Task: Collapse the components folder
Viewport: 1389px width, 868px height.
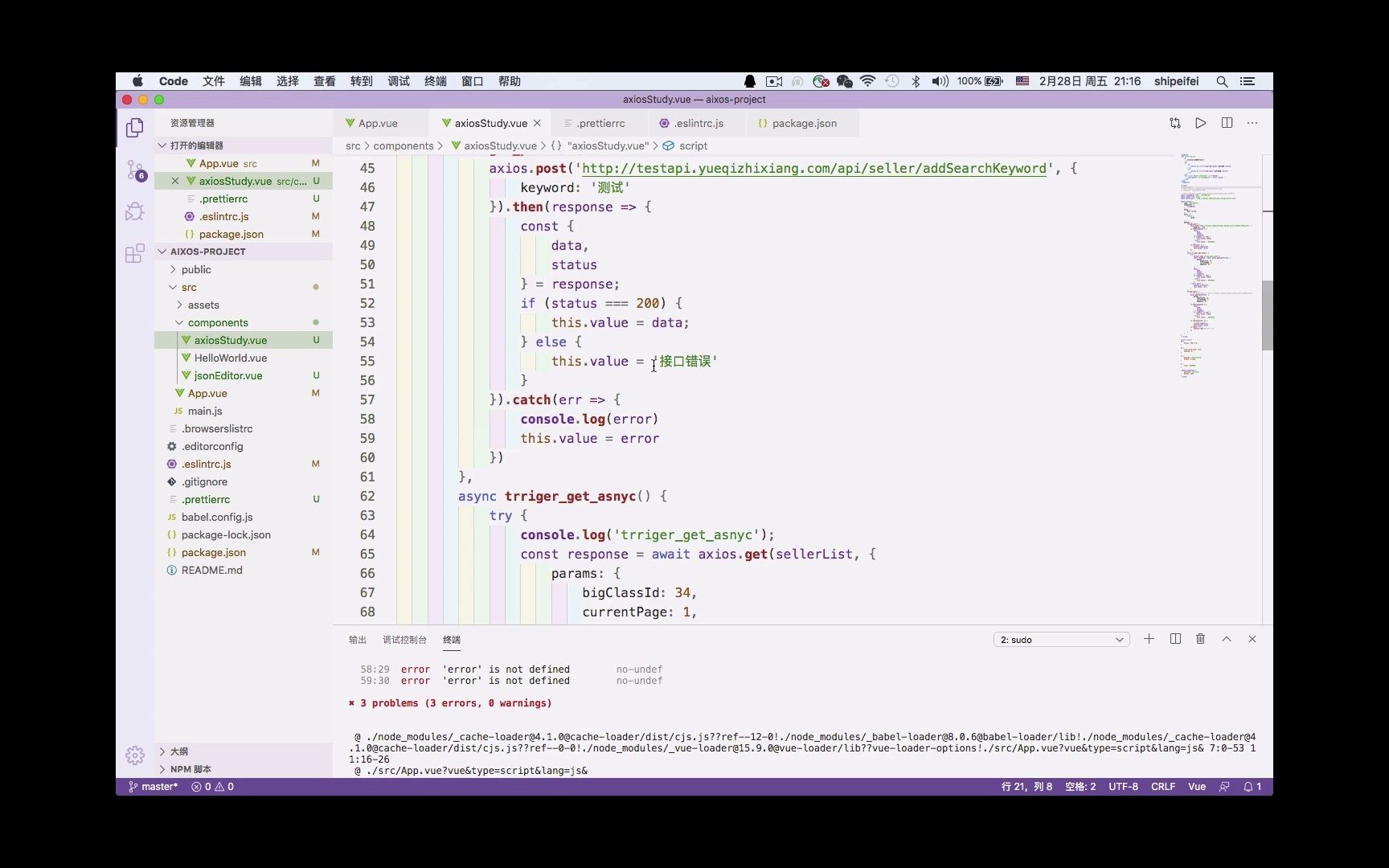Action: coord(244,322)
